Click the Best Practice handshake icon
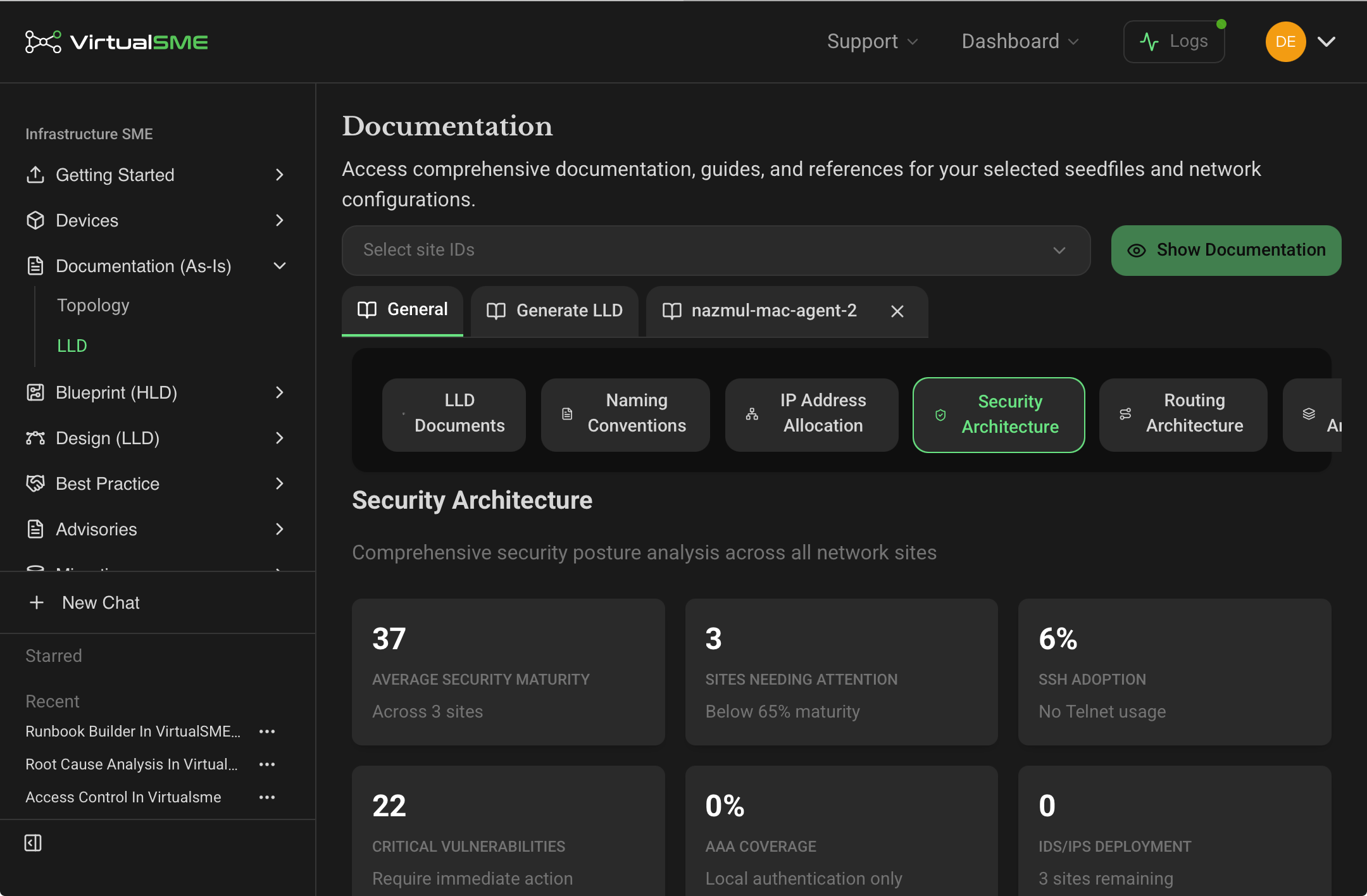 pyautogui.click(x=35, y=483)
